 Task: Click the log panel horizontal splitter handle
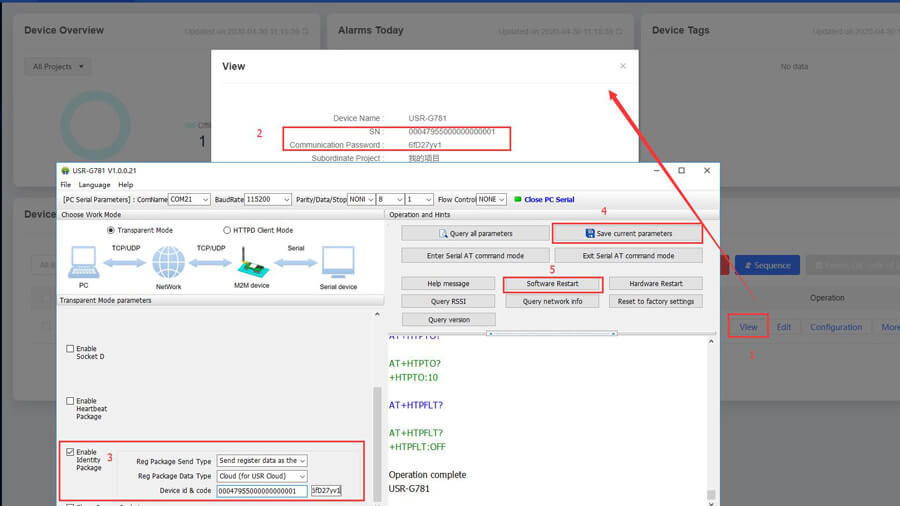click(x=552, y=333)
